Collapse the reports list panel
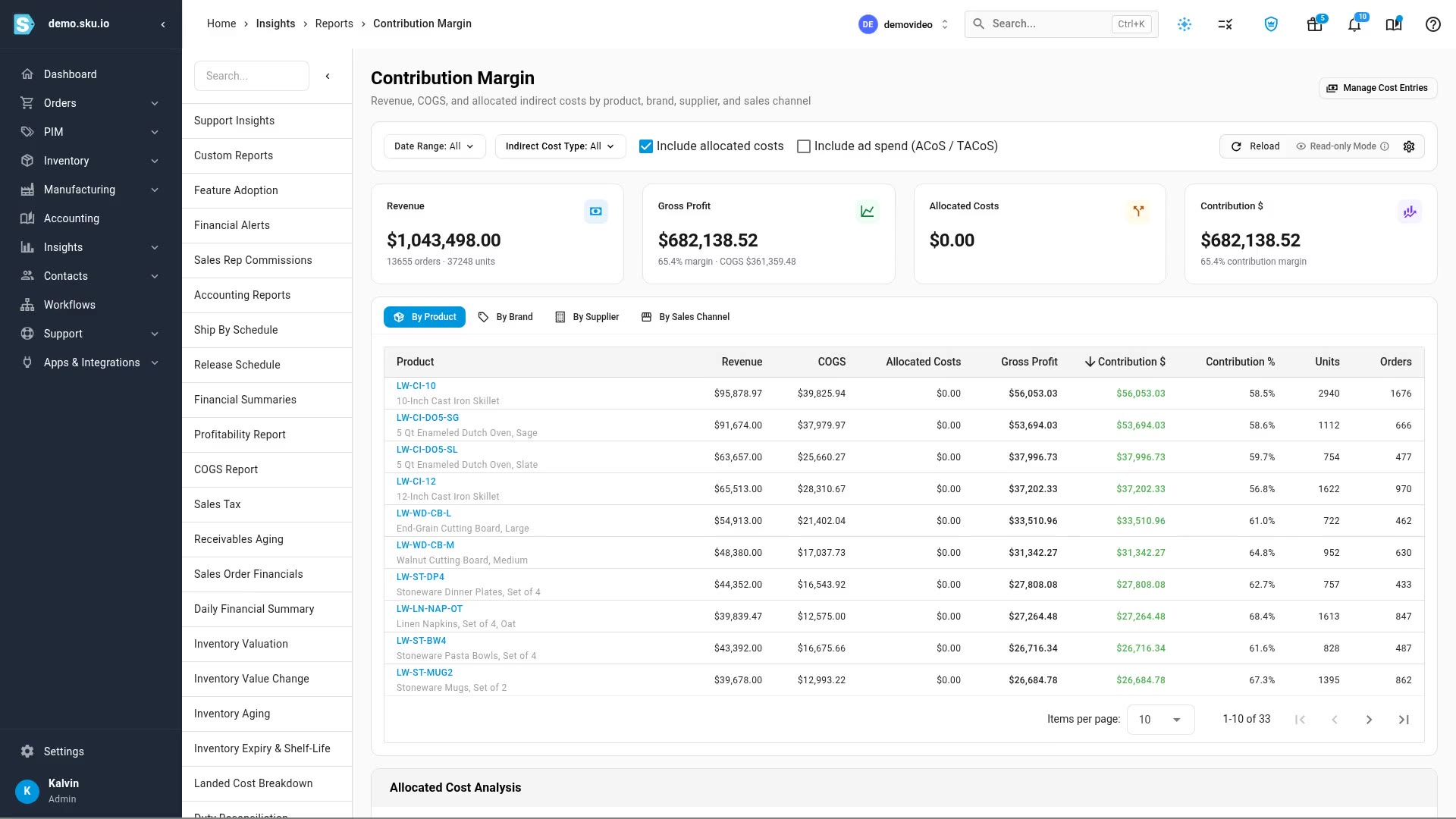 [328, 76]
